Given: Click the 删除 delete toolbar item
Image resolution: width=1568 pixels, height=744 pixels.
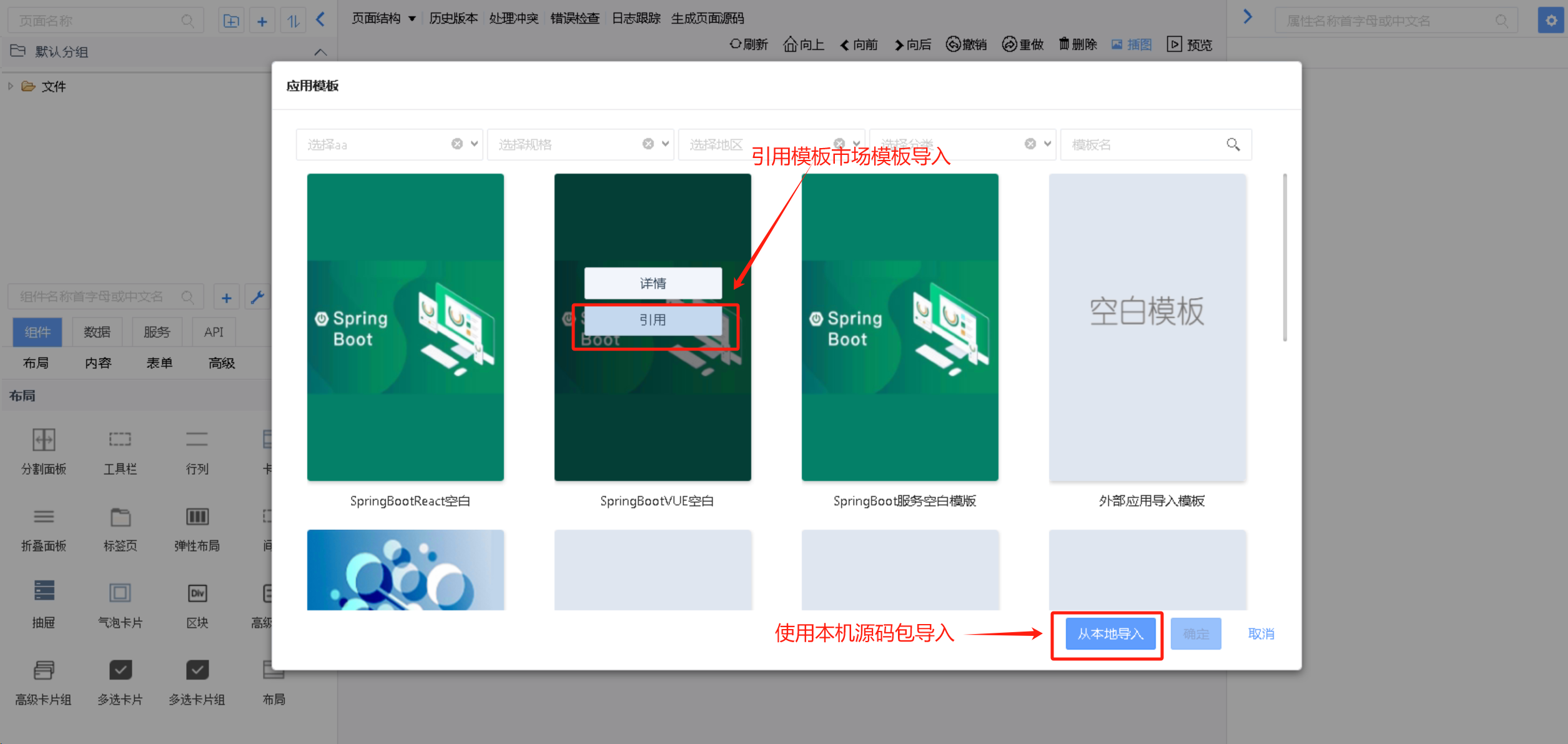Looking at the screenshot, I should pyautogui.click(x=1078, y=44).
